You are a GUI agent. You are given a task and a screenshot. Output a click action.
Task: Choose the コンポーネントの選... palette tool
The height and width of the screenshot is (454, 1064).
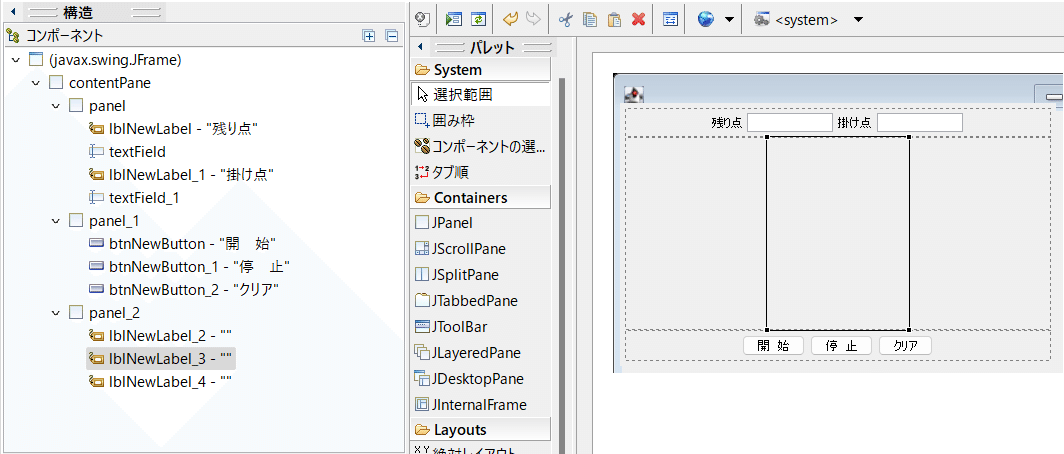click(x=480, y=146)
